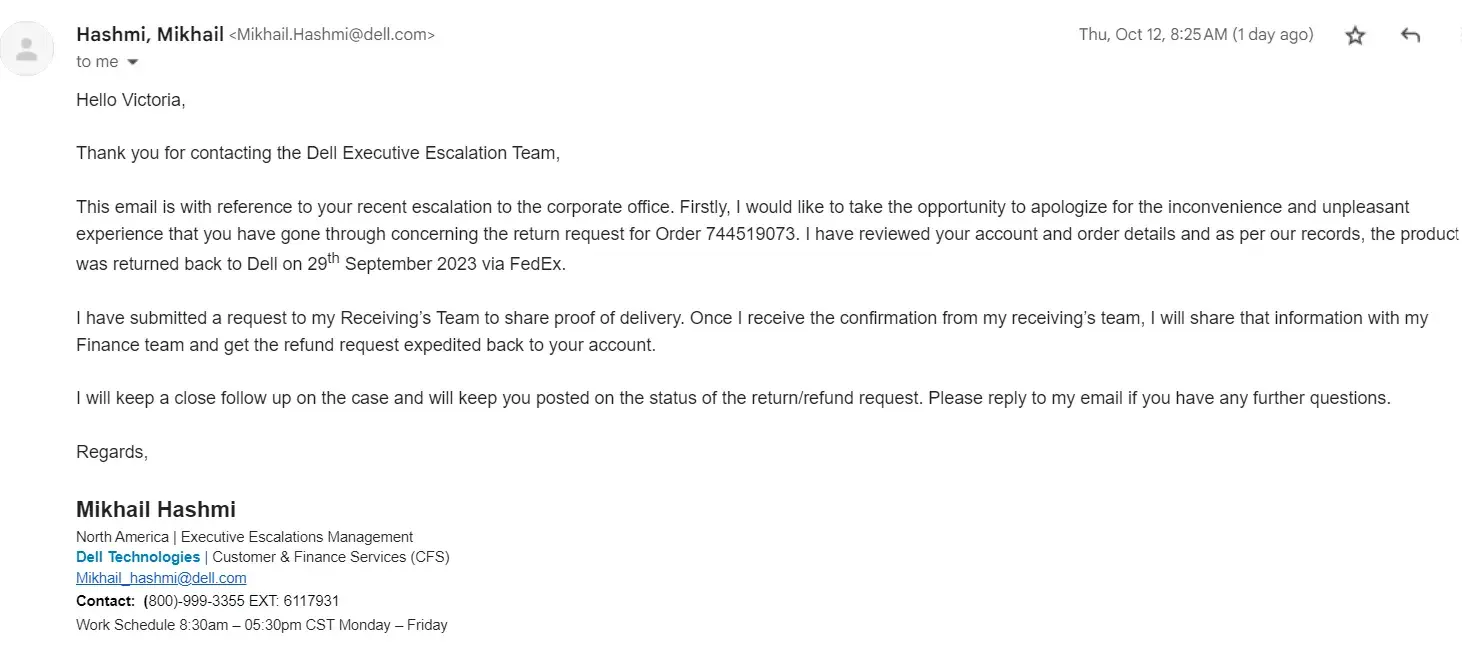Screen dimensions: 1462x646
Task: Click 'Executive Escalations Management' in the signature
Action: (x=297, y=537)
